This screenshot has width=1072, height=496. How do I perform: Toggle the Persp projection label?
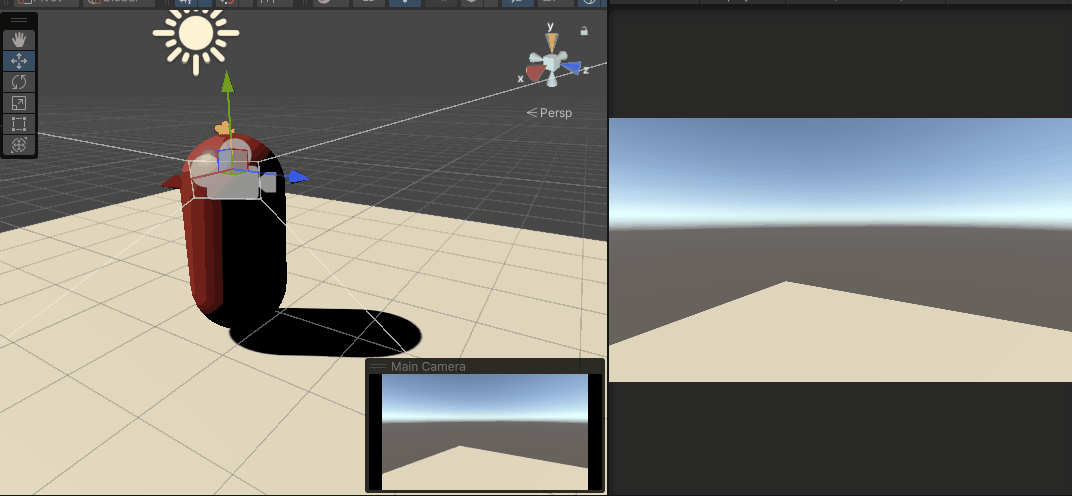(x=549, y=113)
